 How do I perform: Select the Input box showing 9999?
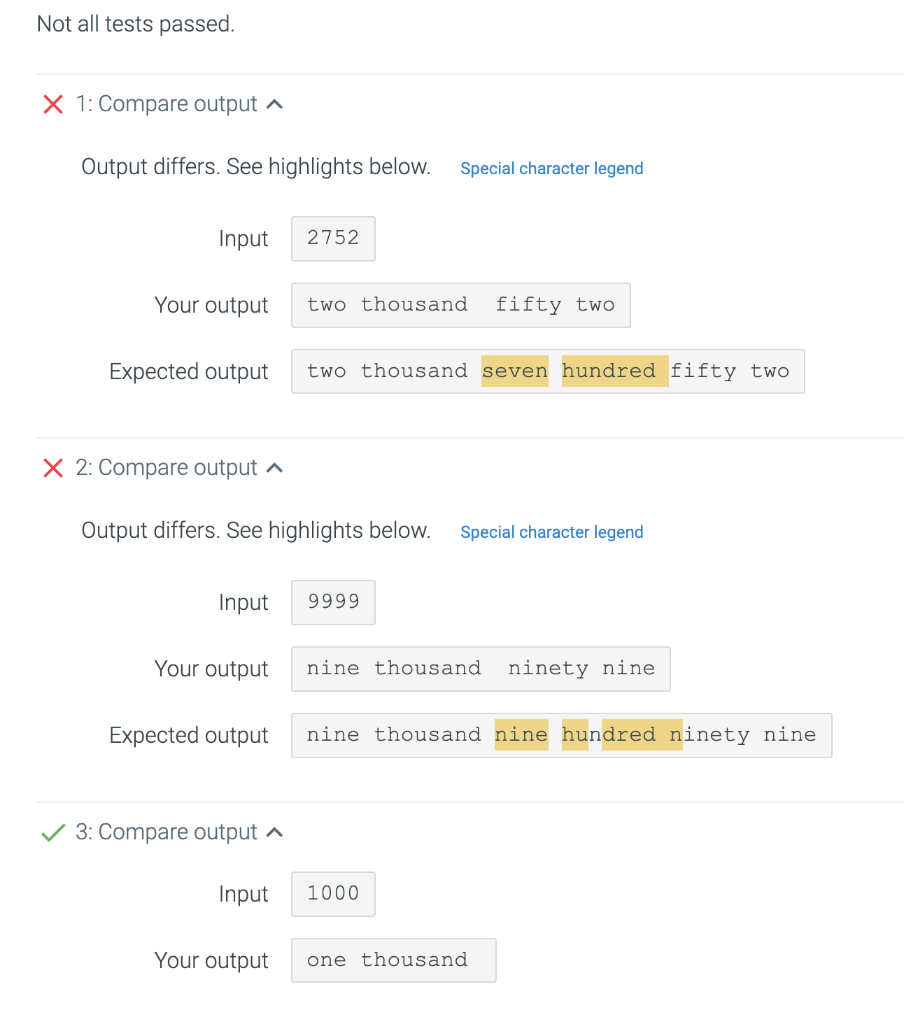[333, 602]
